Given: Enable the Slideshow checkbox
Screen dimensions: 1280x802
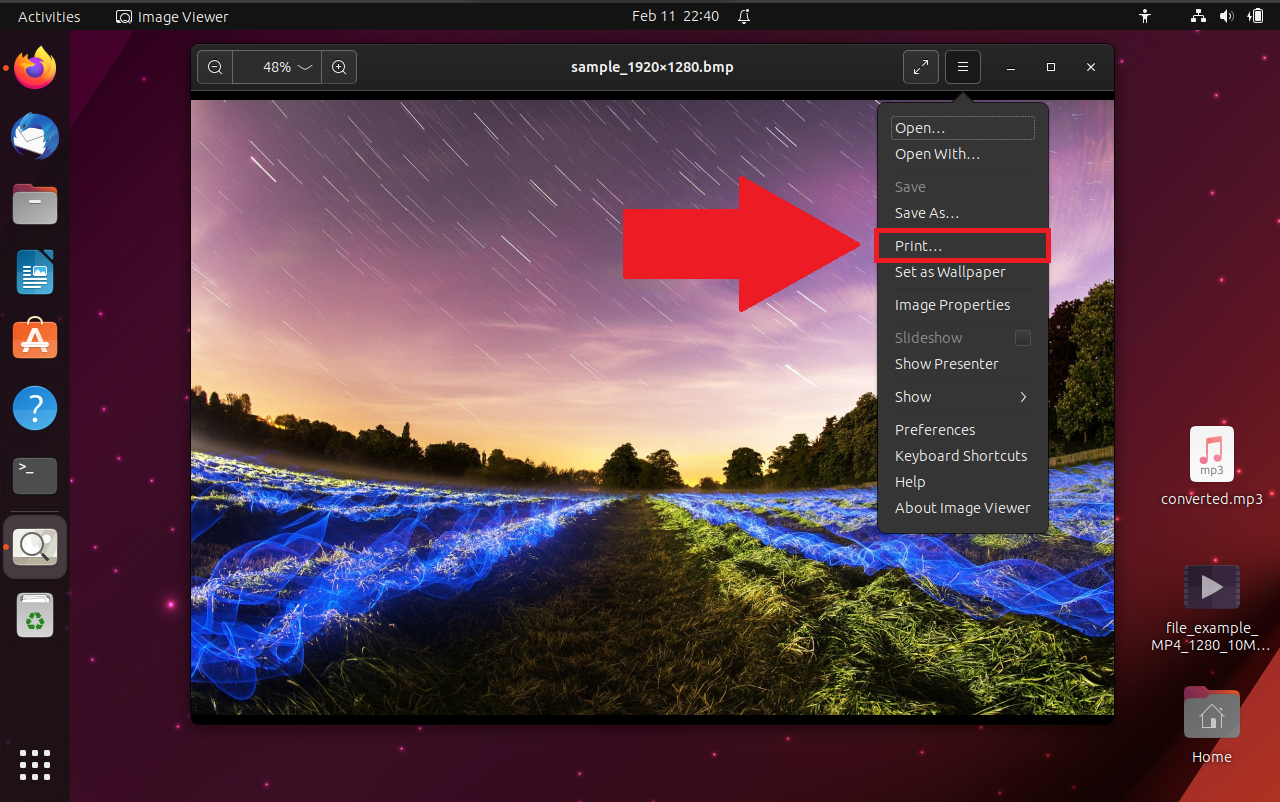Looking at the screenshot, I should (1022, 338).
